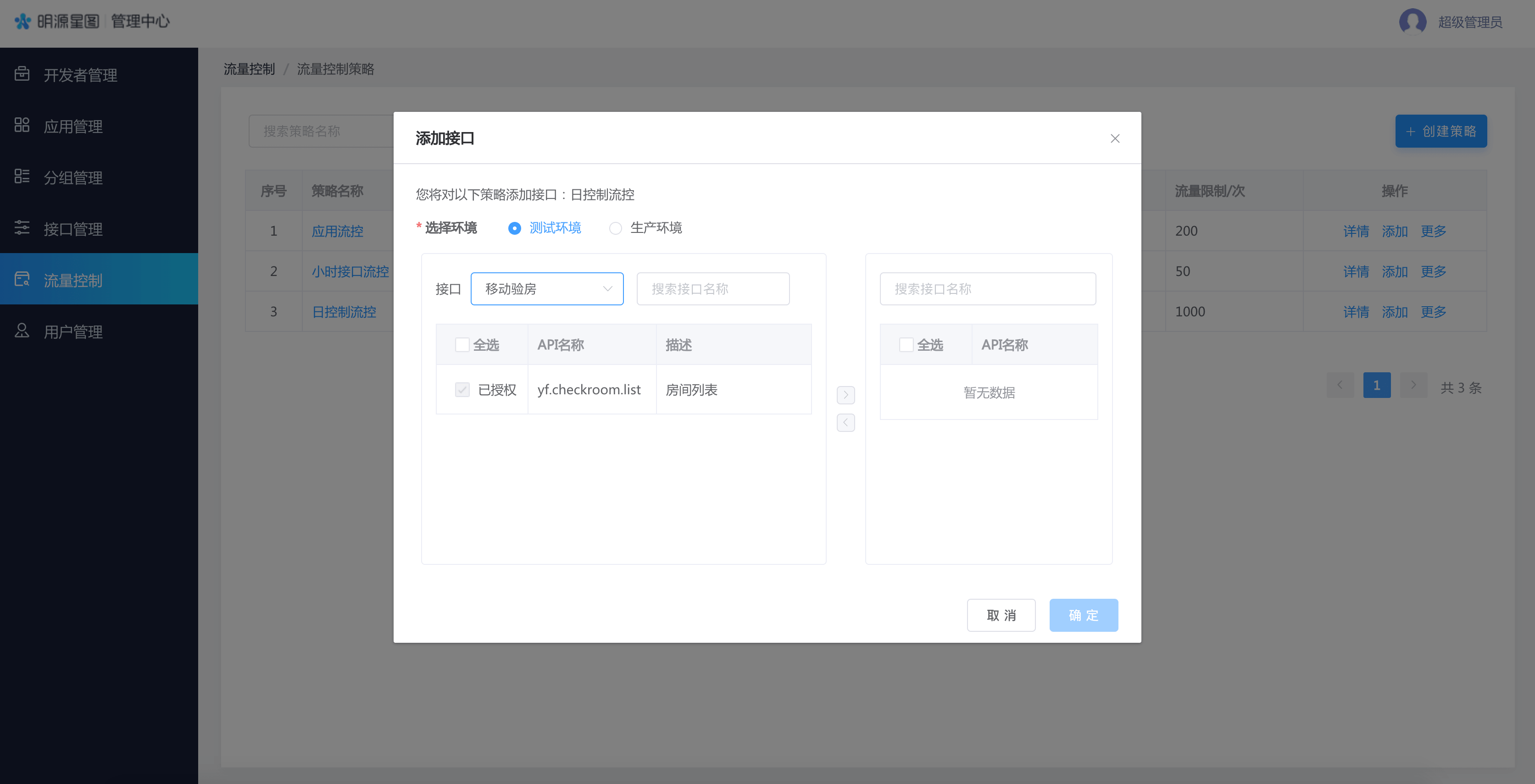Image resolution: width=1535 pixels, height=784 pixels.
Task: Click the 应用管理 grid icon
Action: pyautogui.click(x=22, y=125)
